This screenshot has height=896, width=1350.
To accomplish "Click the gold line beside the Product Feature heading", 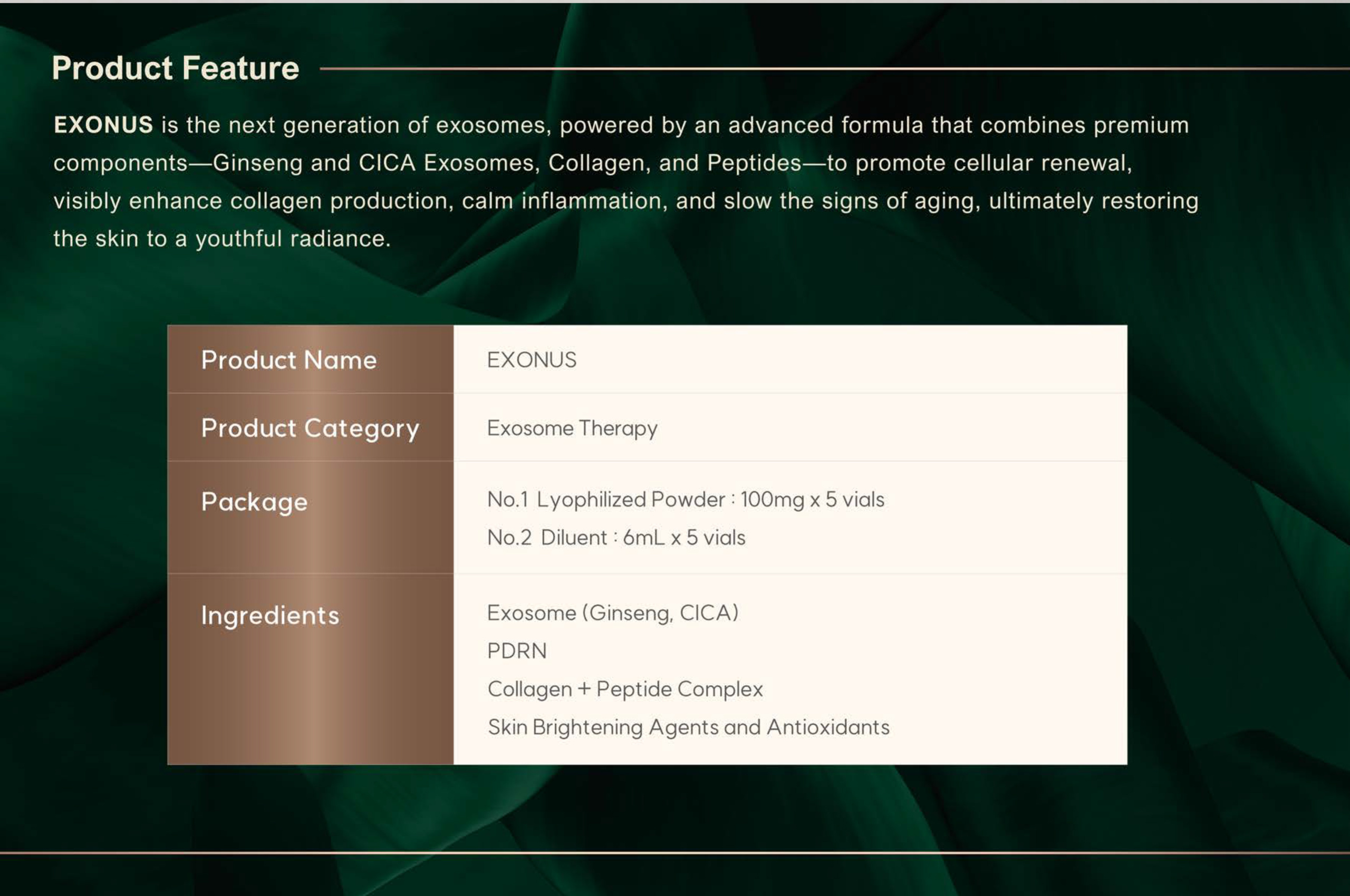I will 835,69.
